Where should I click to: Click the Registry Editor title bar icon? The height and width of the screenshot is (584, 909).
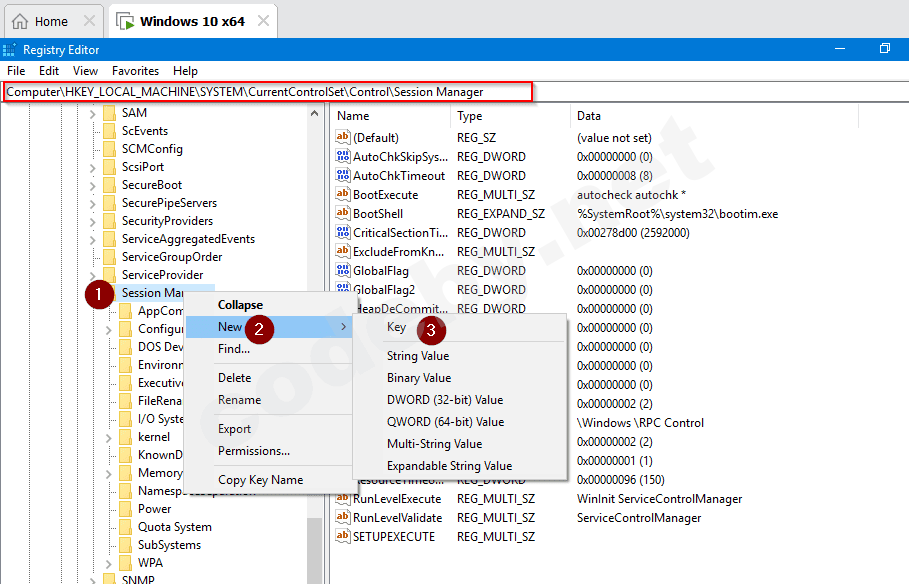pyautogui.click(x=10, y=50)
